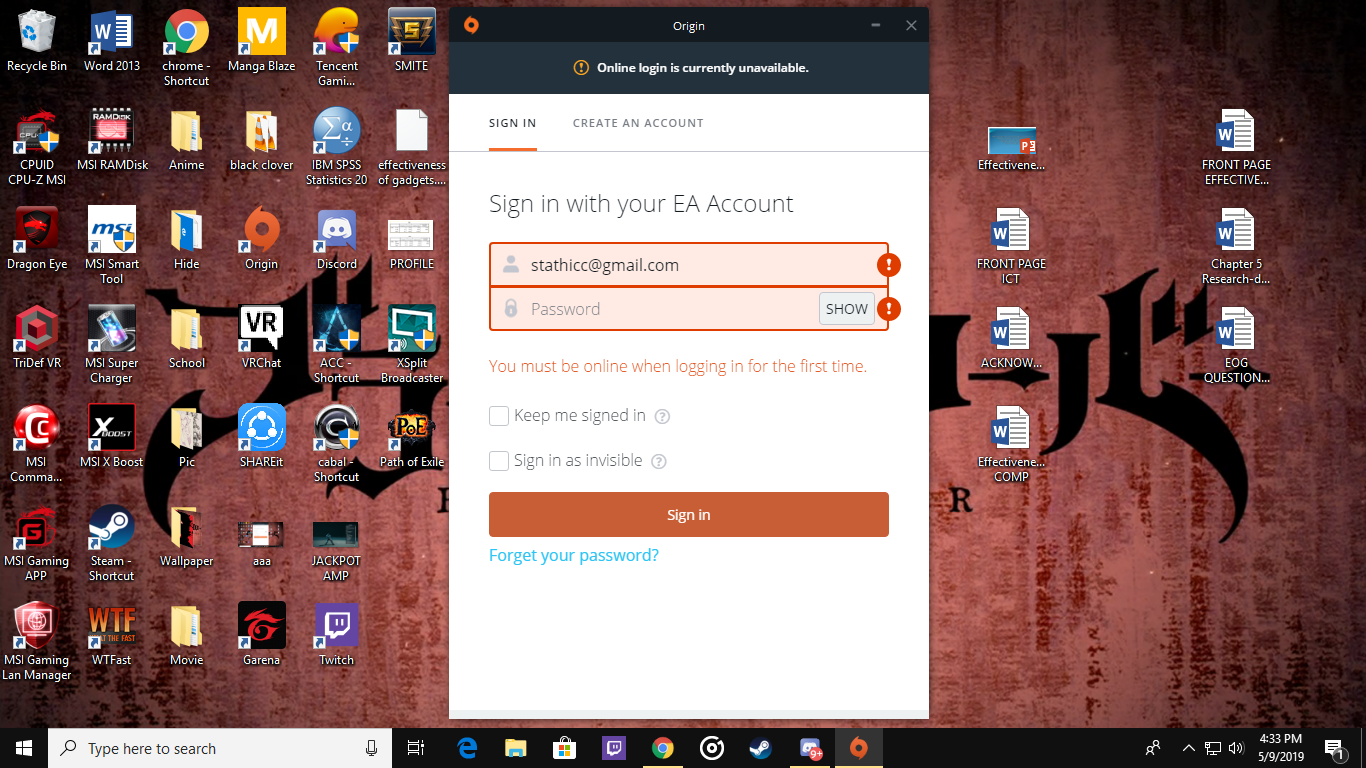Click into the Password input field
The width and height of the screenshot is (1366, 768).
(x=670, y=309)
